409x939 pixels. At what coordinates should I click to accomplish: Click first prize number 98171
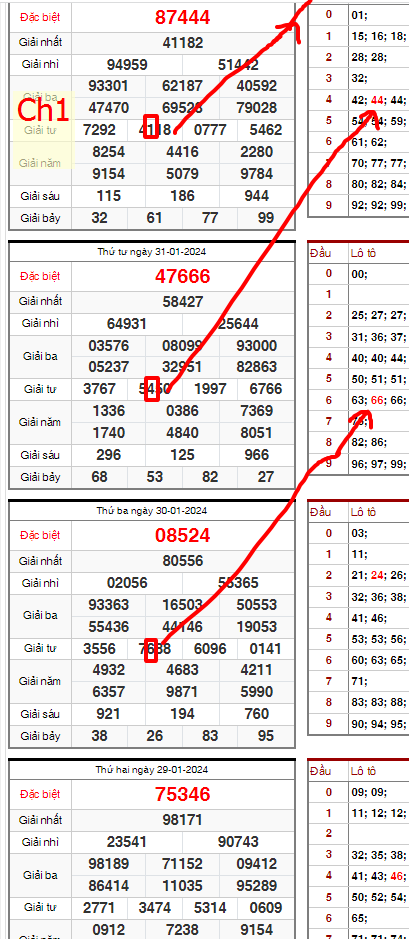tap(183, 820)
